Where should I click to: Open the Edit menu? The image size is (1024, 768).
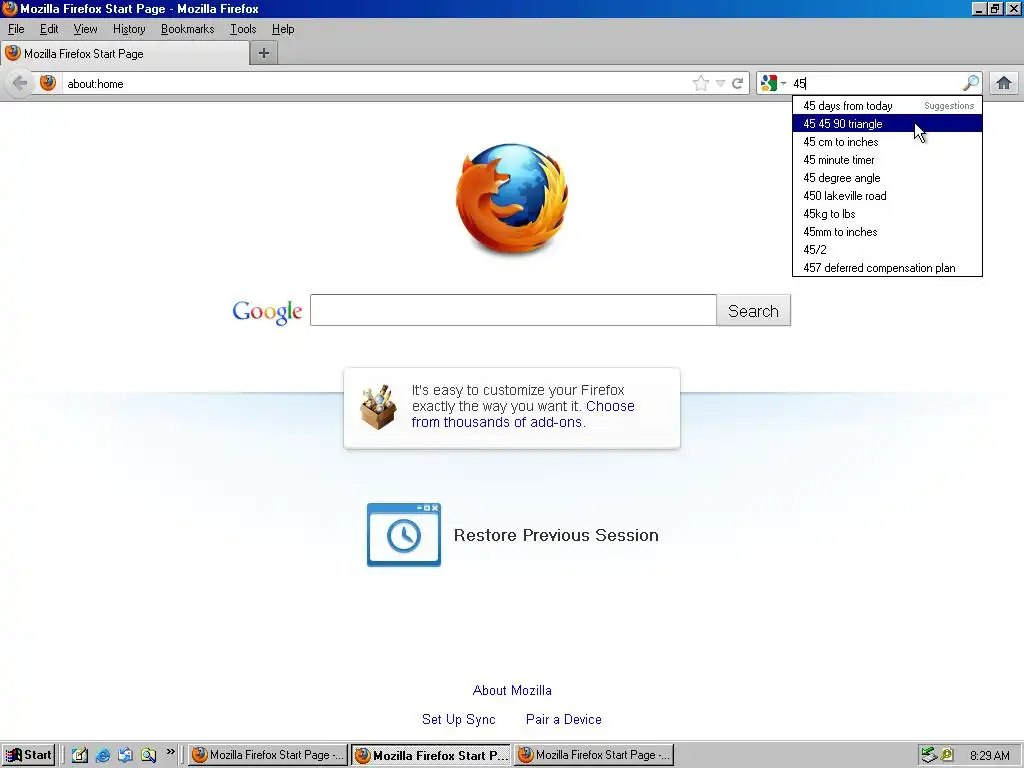point(49,29)
